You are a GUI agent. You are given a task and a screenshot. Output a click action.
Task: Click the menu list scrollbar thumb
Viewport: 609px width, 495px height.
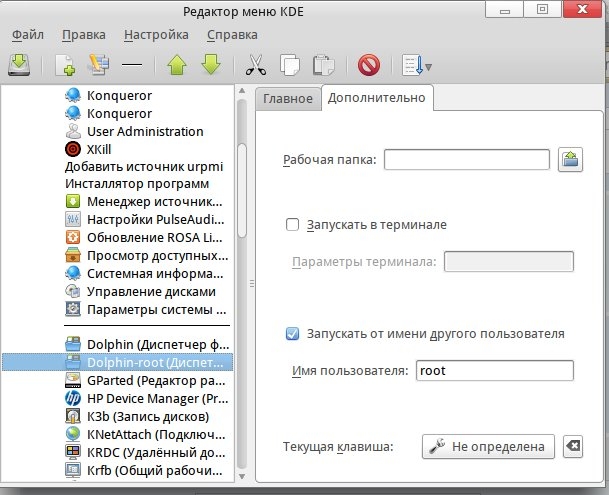(x=242, y=190)
